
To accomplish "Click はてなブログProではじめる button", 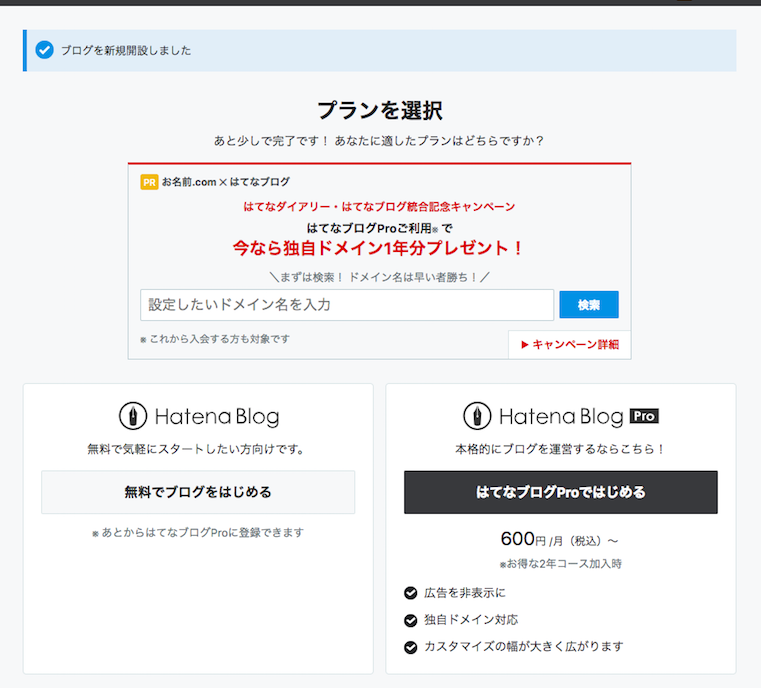I will [561, 492].
